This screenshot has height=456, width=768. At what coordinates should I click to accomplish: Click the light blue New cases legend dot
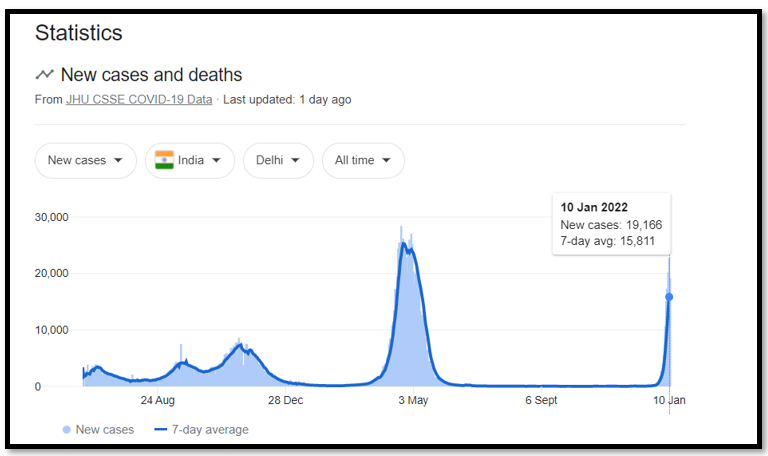coord(67,430)
